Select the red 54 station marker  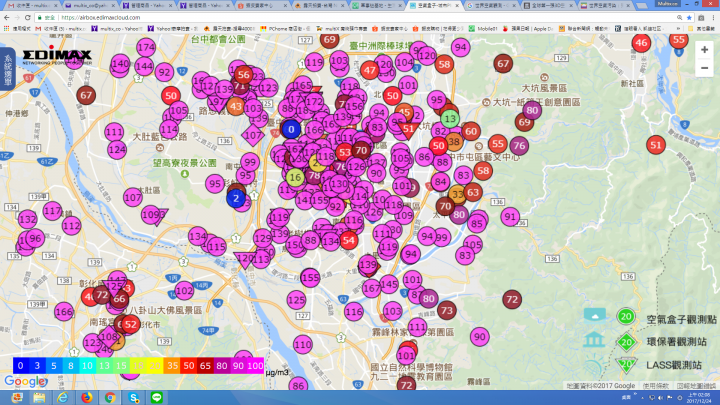(349, 240)
